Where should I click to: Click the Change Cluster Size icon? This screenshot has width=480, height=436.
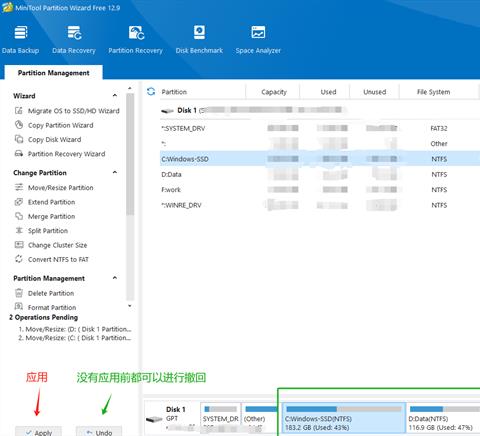19,245
